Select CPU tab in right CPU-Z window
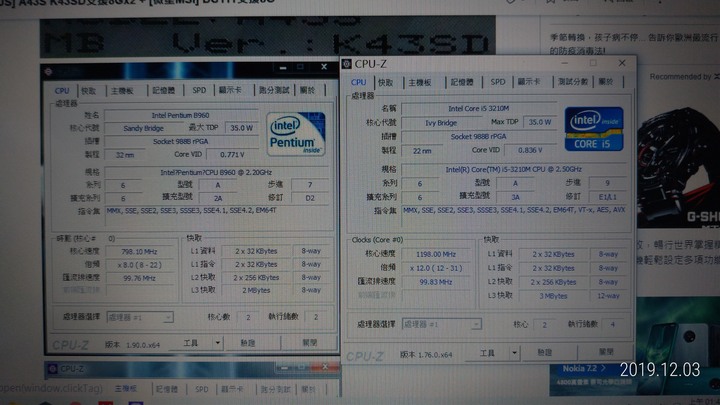This screenshot has height=405, width=720. [359, 82]
